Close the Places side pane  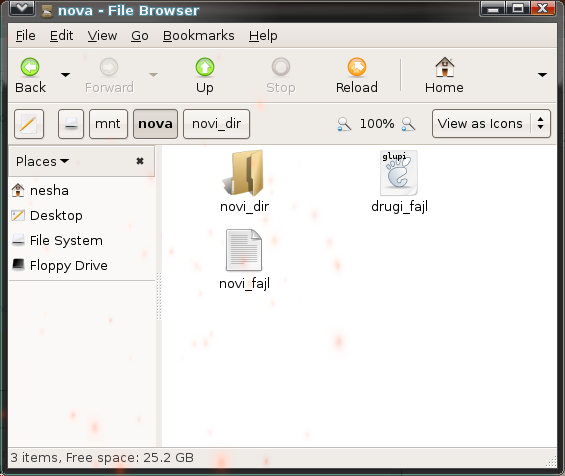pyautogui.click(x=140, y=161)
